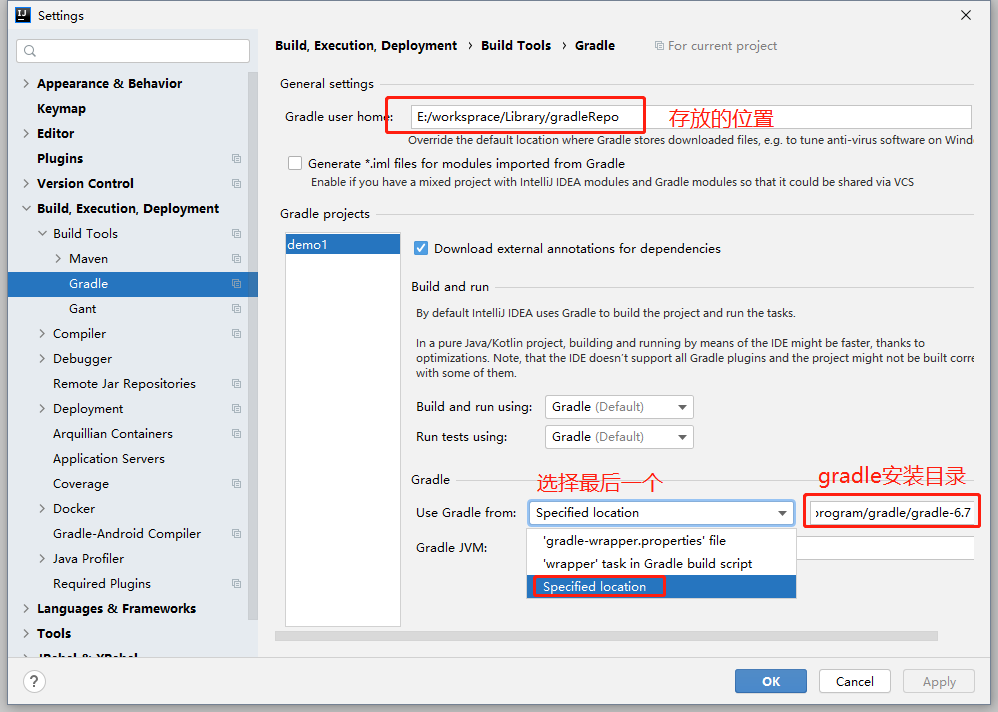Image resolution: width=998 pixels, height=712 pixels.
Task: Expand the Version Control section
Action: (x=26, y=183)
